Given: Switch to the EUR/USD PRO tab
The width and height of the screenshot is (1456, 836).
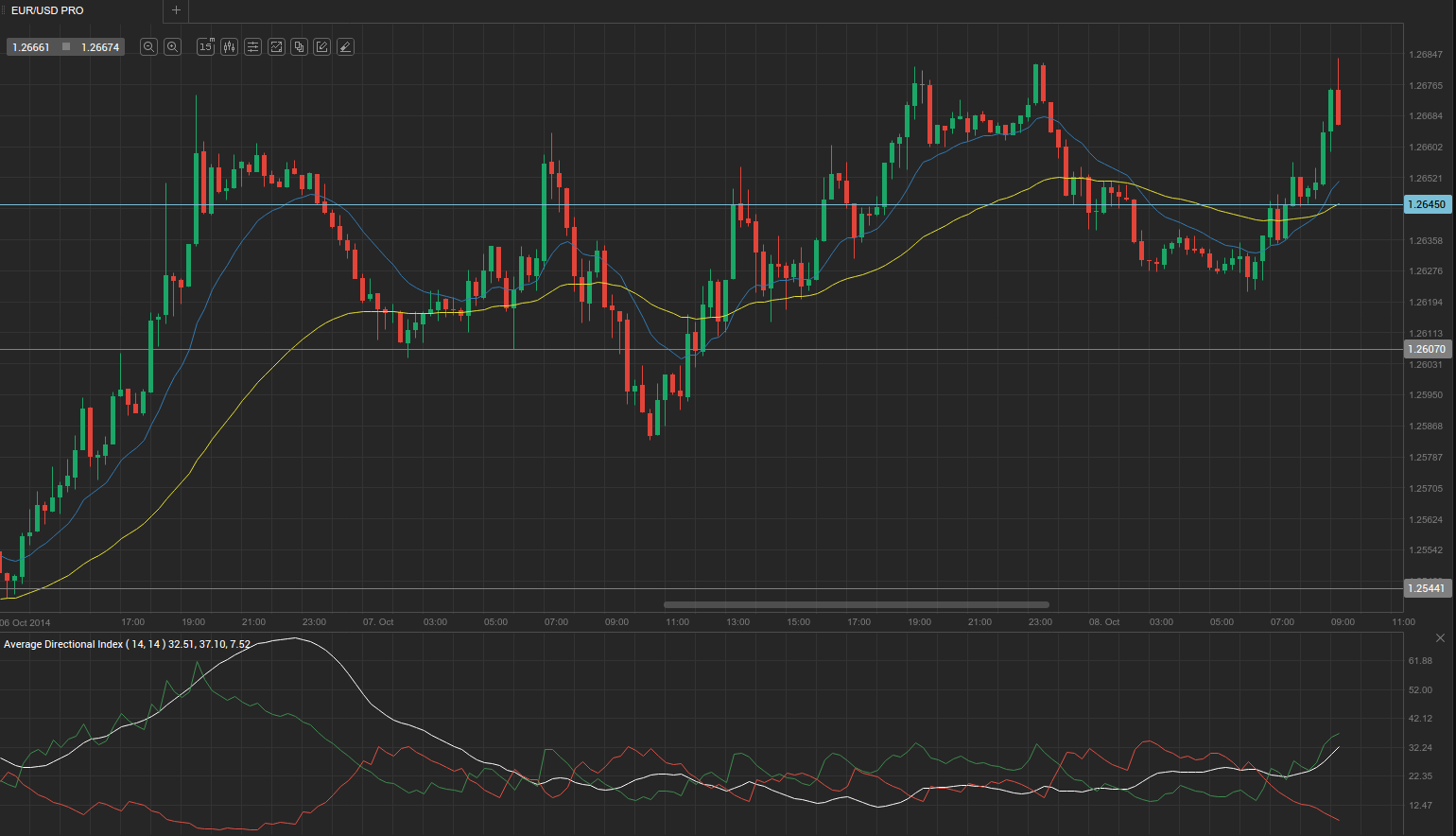Looking at the screenshot, I should pos(47,10).
